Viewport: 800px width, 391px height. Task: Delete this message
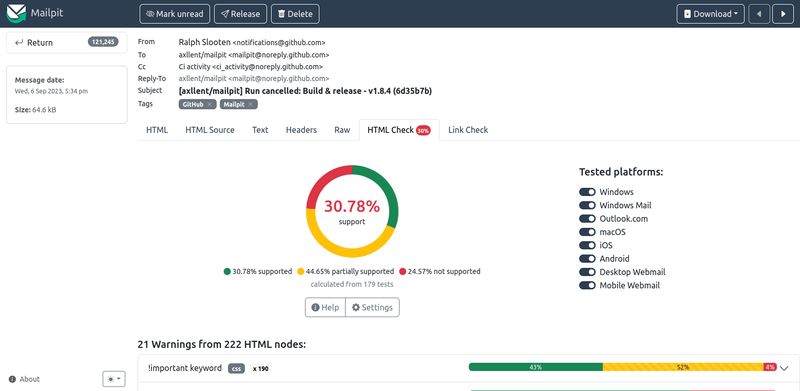(295, 14)
